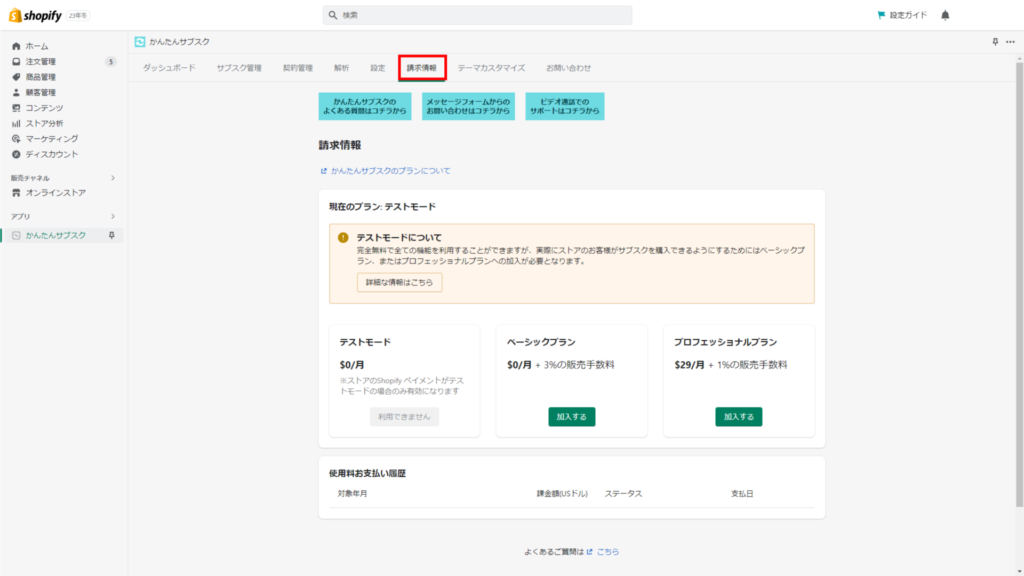Screen dimensions: 1024x576
Task: Click the ストア分析 bar chart icon
Action: [16, 123]
